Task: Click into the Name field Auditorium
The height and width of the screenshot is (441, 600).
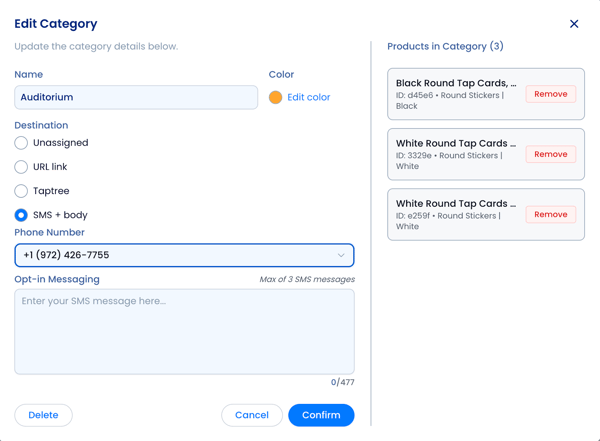Action: [x=136, y=97]
